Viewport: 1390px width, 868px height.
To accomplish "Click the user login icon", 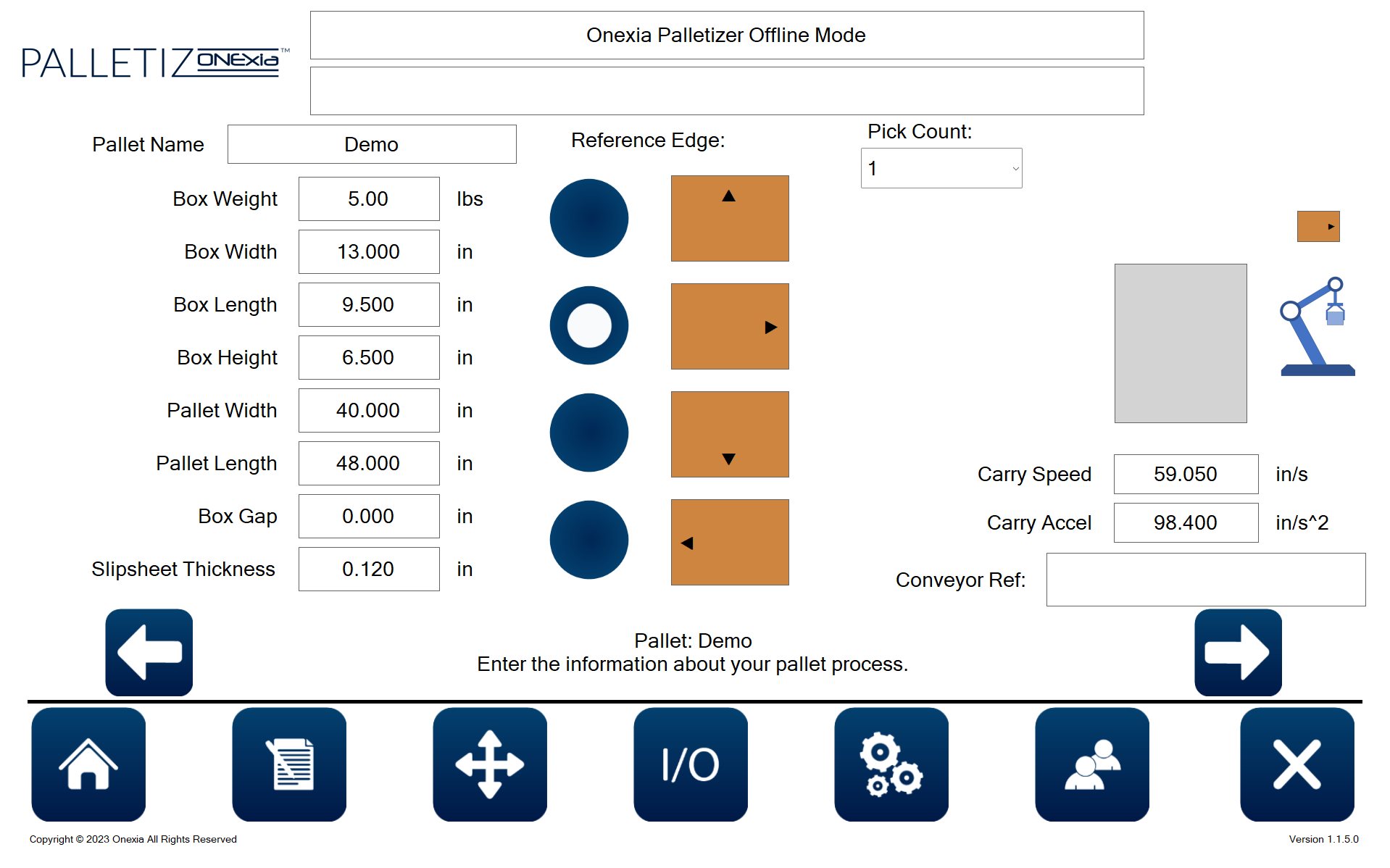I will pyautogui.click(x=1091, y=764).
